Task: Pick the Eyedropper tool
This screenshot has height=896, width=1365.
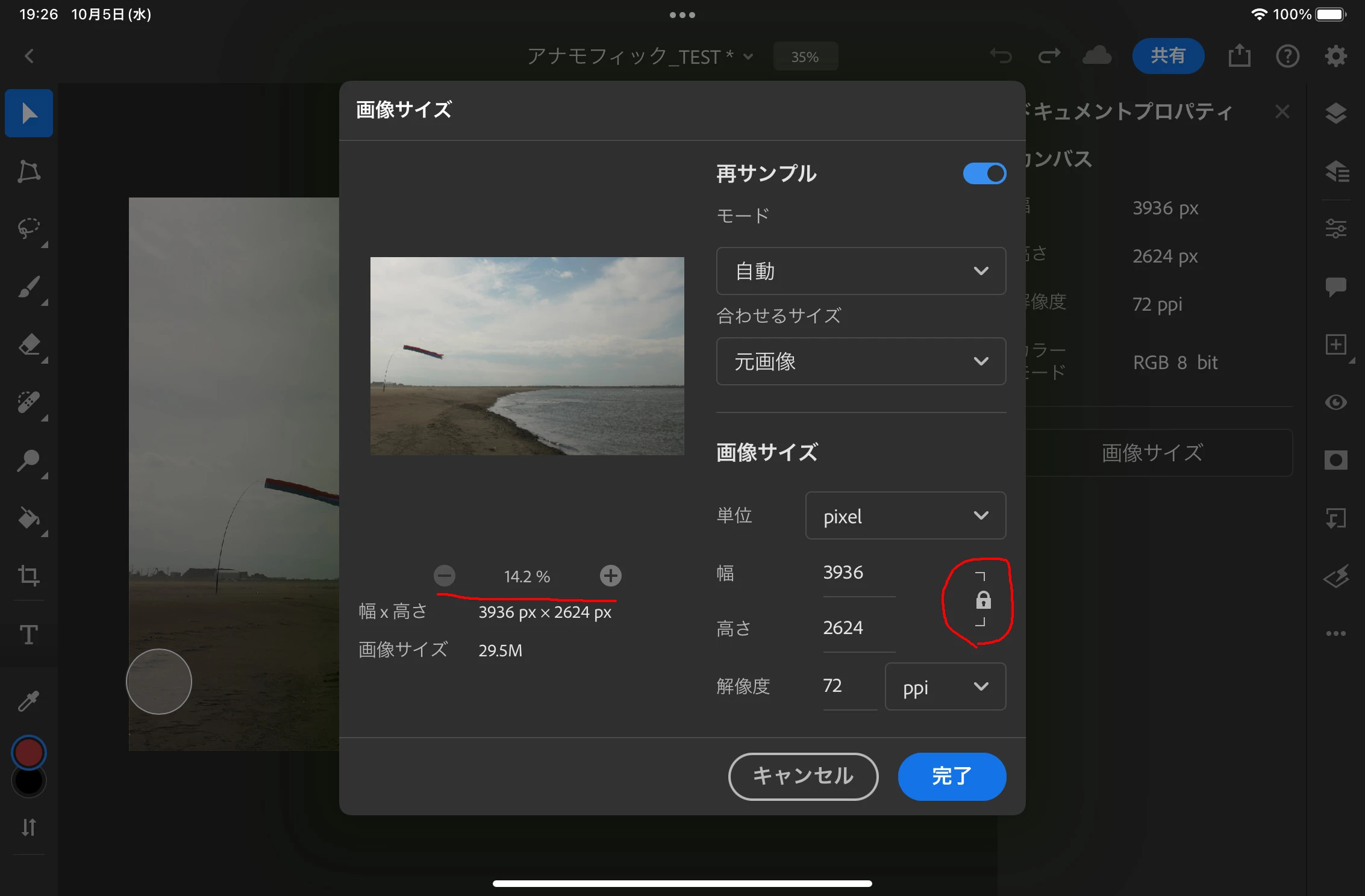Action: (28, 701)
